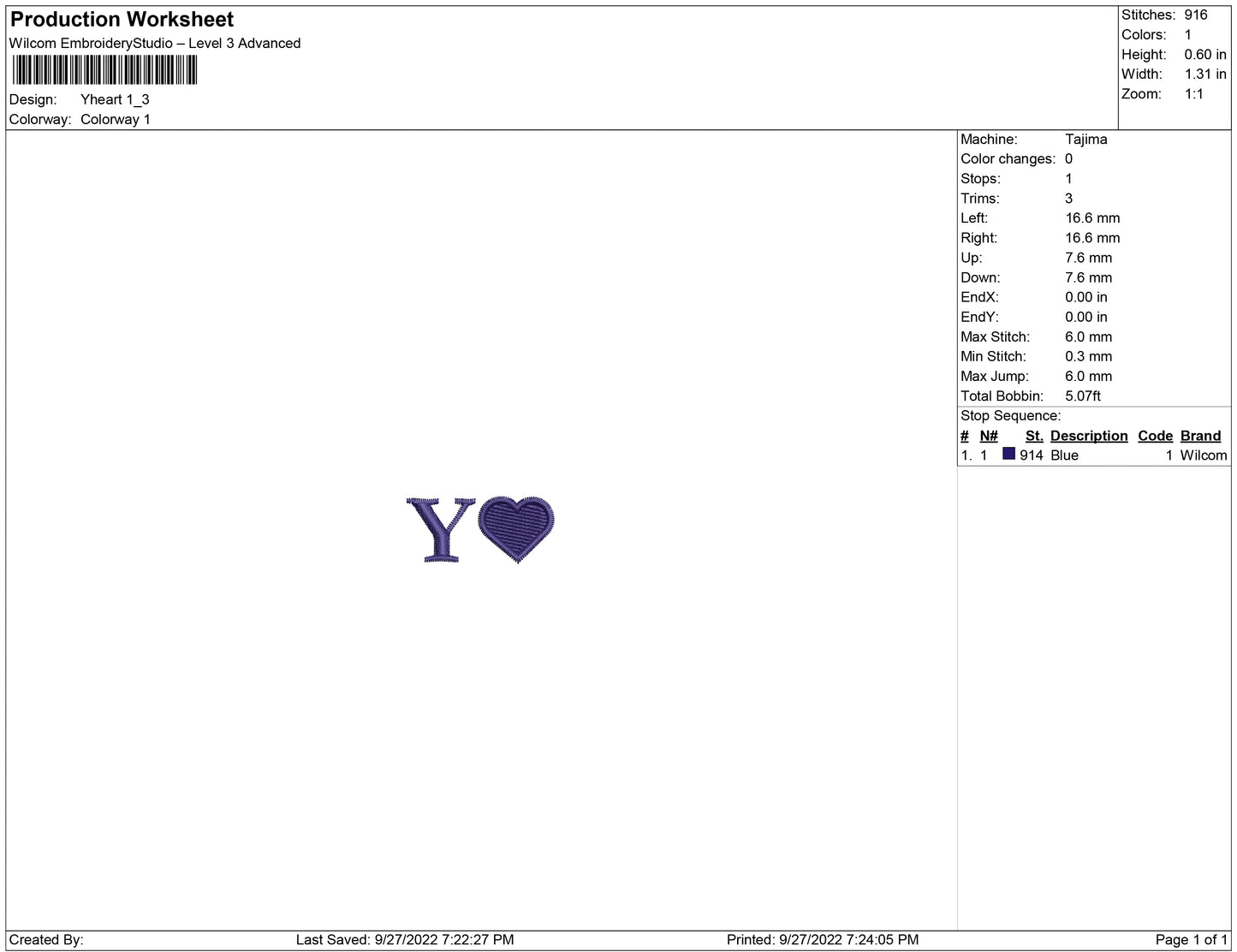The image size is (1237, 952).
Task: Click the "Up:" row label
Action: pos(972,257)
